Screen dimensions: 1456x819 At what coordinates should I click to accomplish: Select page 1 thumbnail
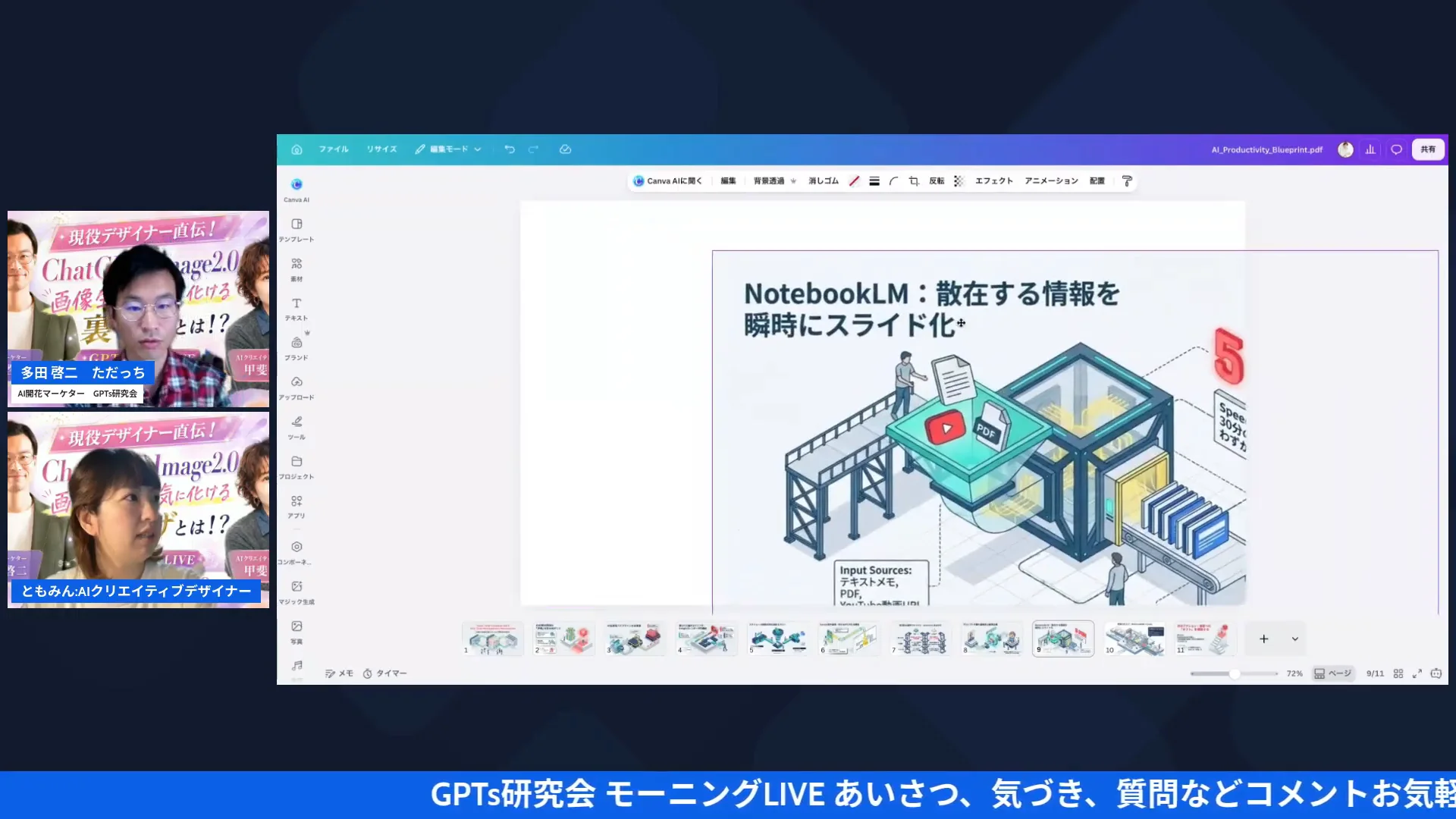tap(493, 639)
